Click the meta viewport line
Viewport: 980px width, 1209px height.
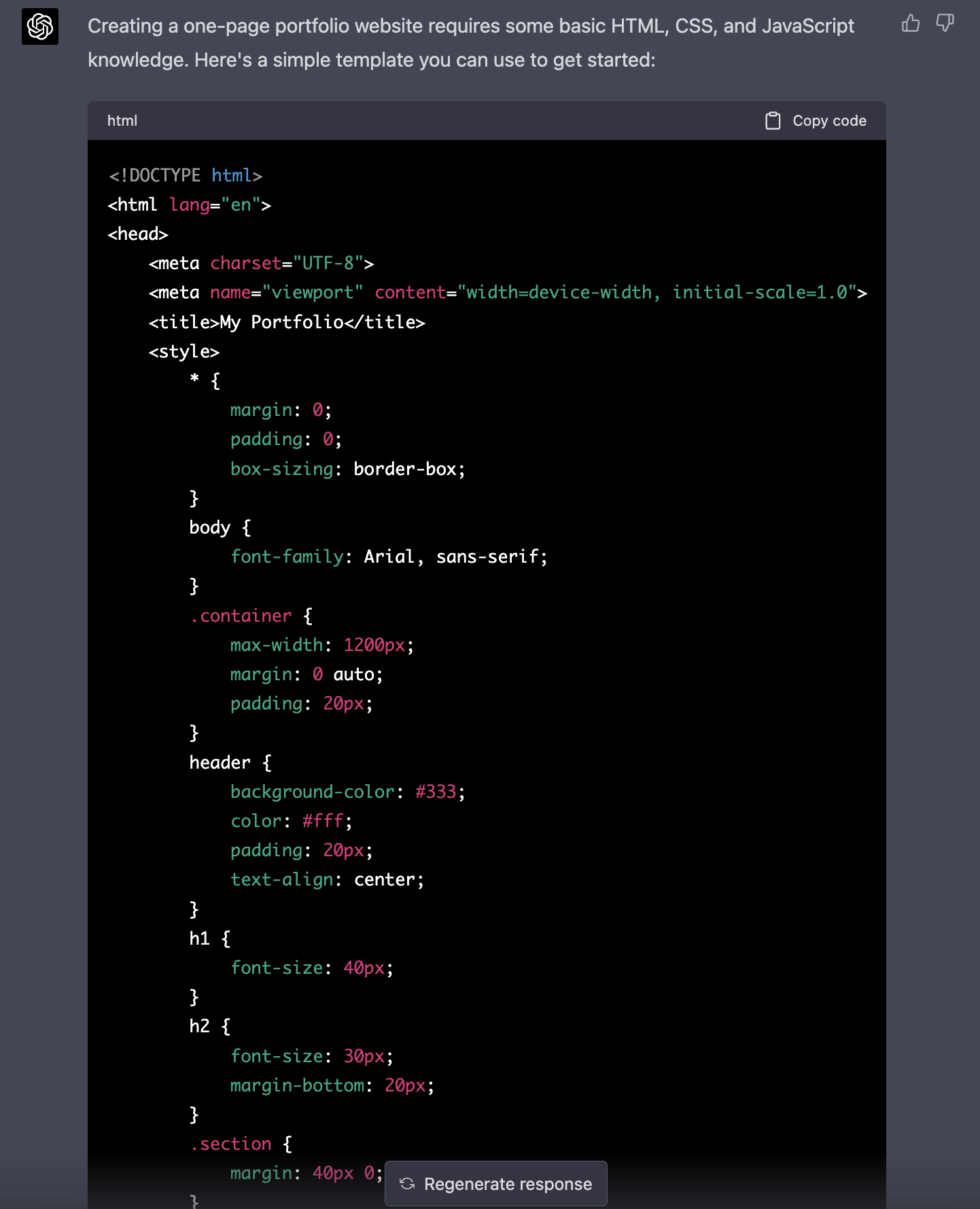point(508,292)
